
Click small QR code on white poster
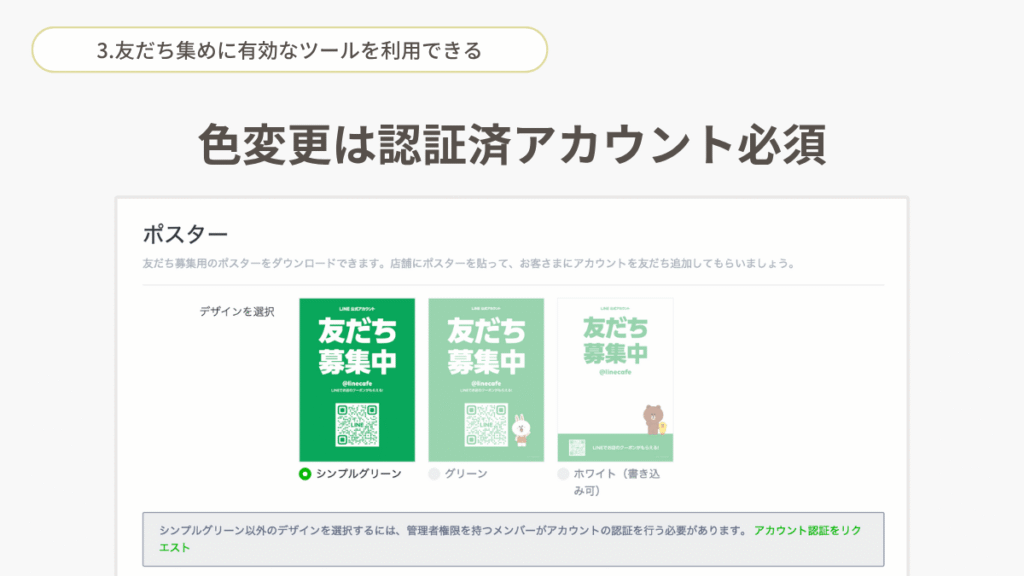coord(577,447)
